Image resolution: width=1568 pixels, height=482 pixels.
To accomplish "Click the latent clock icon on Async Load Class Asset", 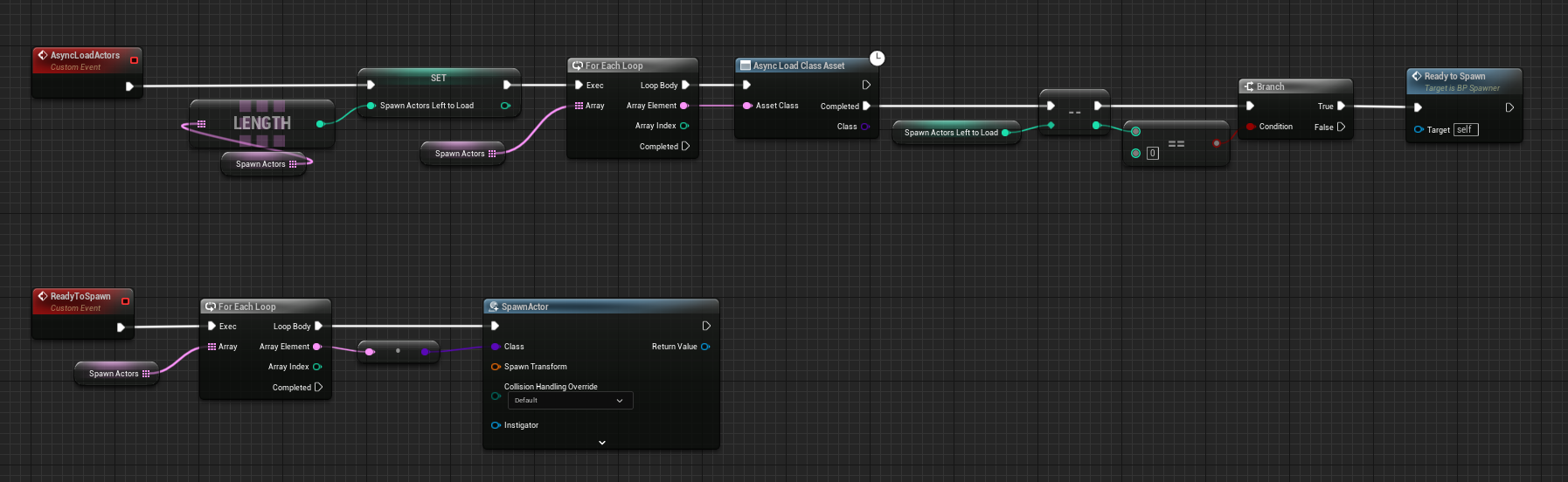I will tap(877, 58).
